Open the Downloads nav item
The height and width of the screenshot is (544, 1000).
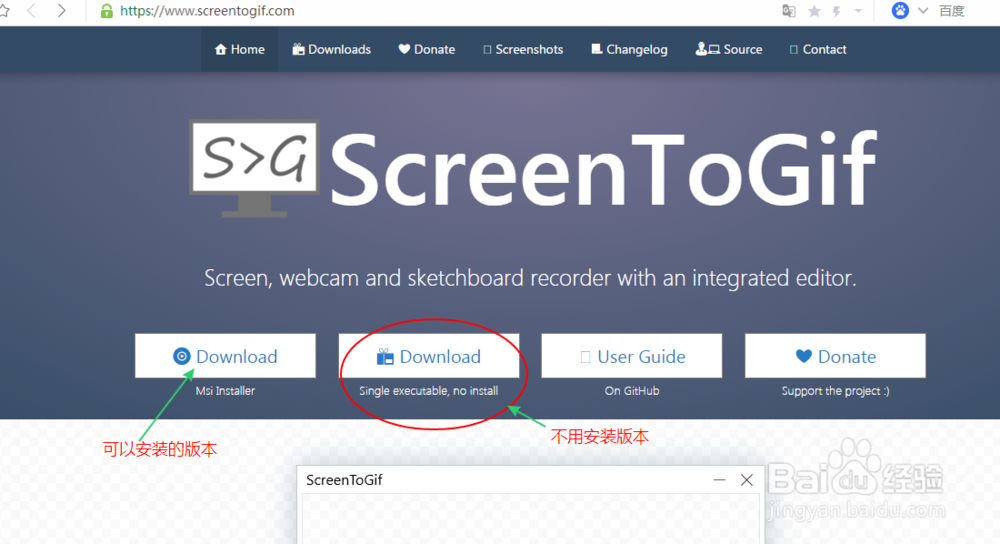pyautogui.click(x=332, y=49)
